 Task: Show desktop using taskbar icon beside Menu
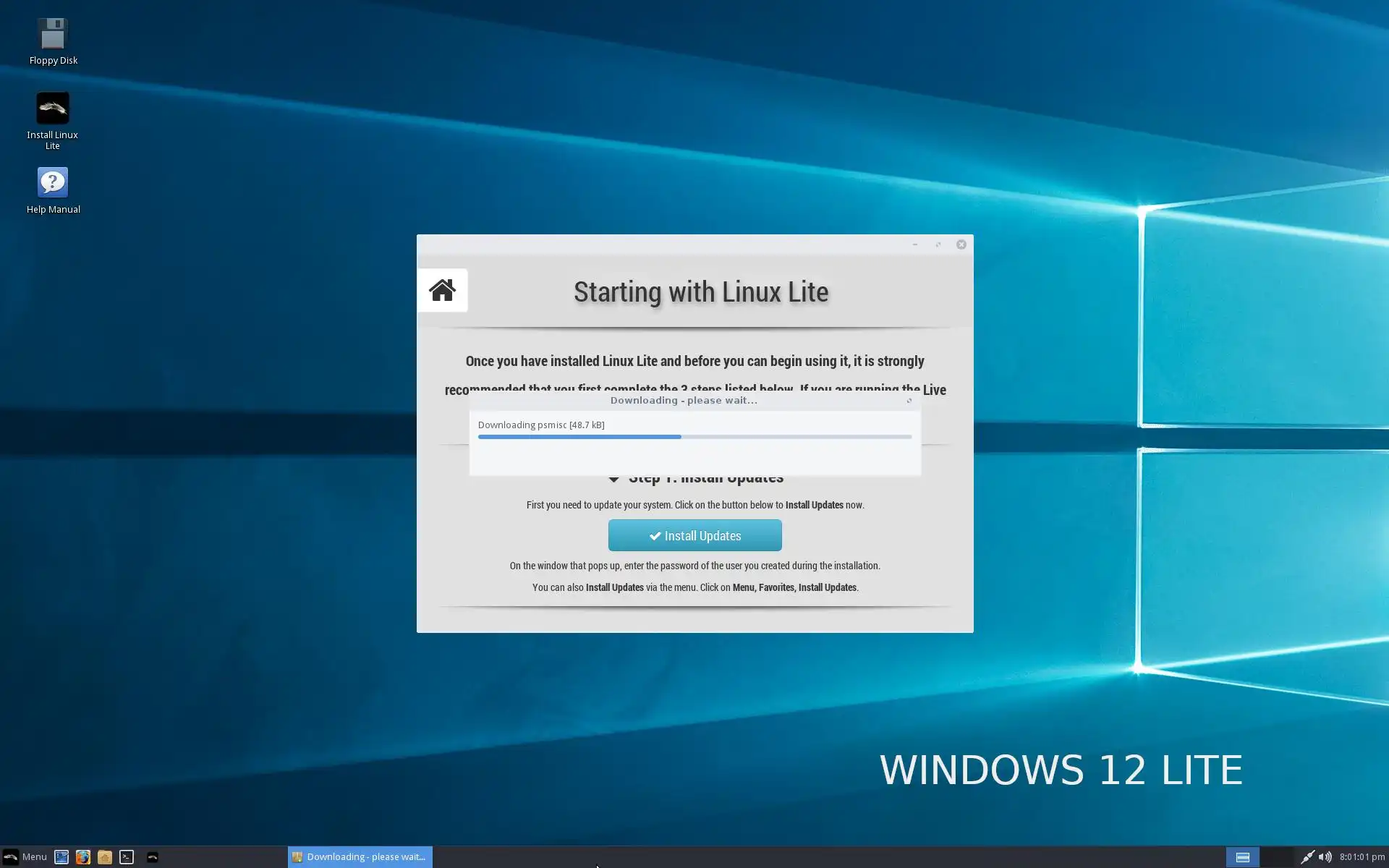coord(61,857)
